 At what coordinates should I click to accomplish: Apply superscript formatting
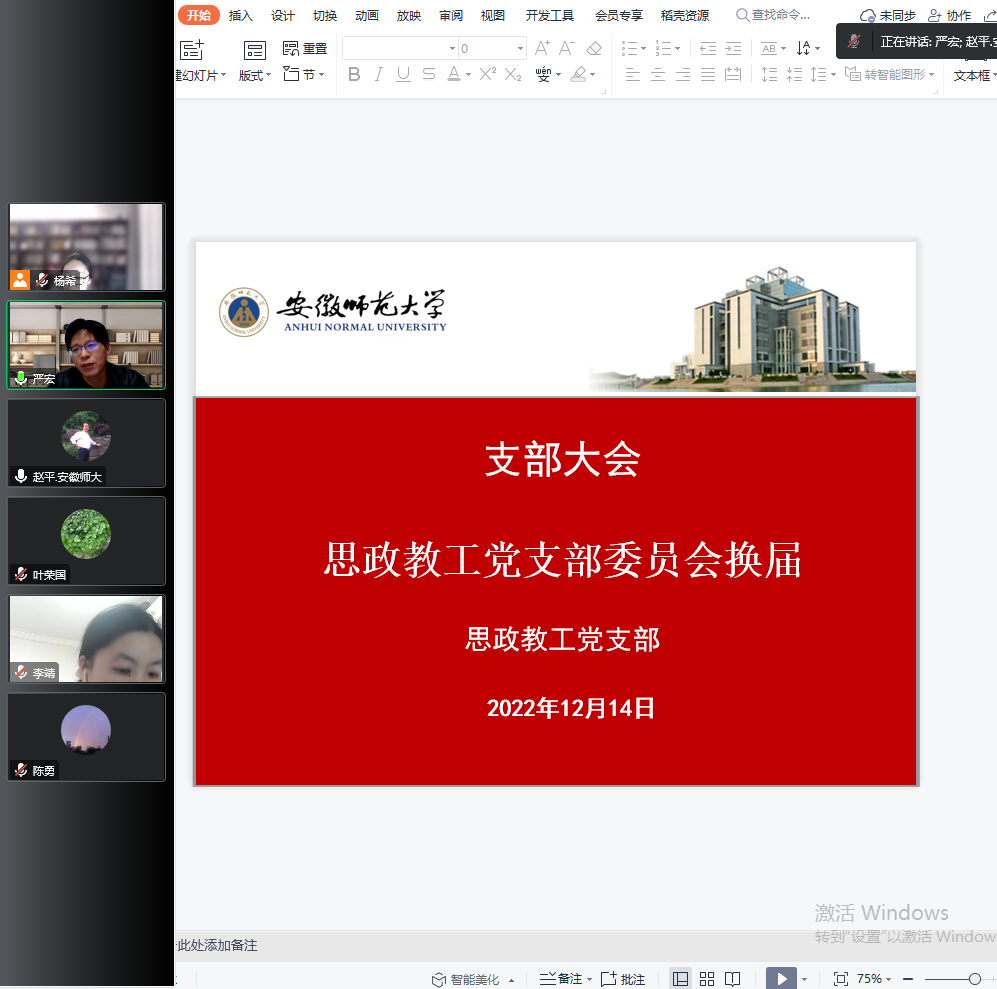coord(488,75)
